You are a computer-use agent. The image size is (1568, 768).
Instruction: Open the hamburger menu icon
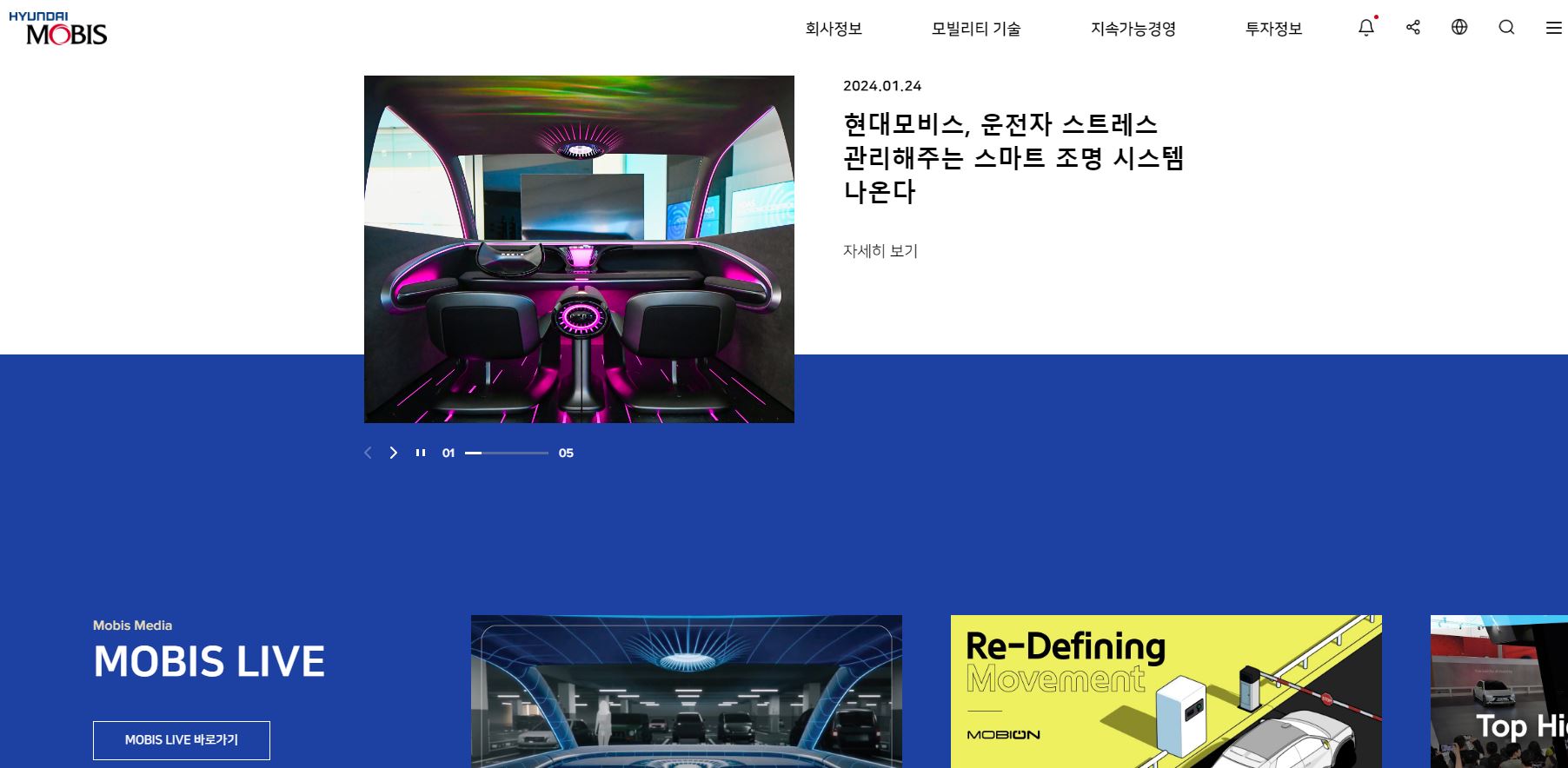1554,28
